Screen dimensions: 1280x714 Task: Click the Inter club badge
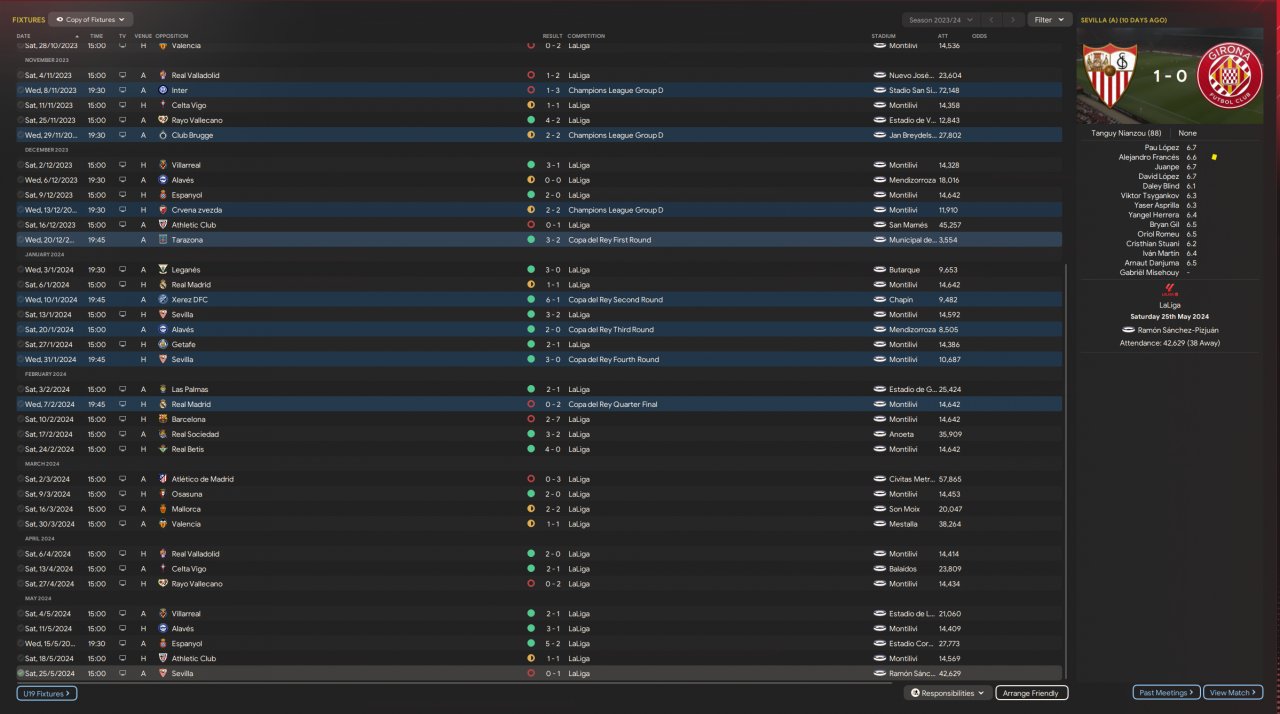(x=163, y=90)
